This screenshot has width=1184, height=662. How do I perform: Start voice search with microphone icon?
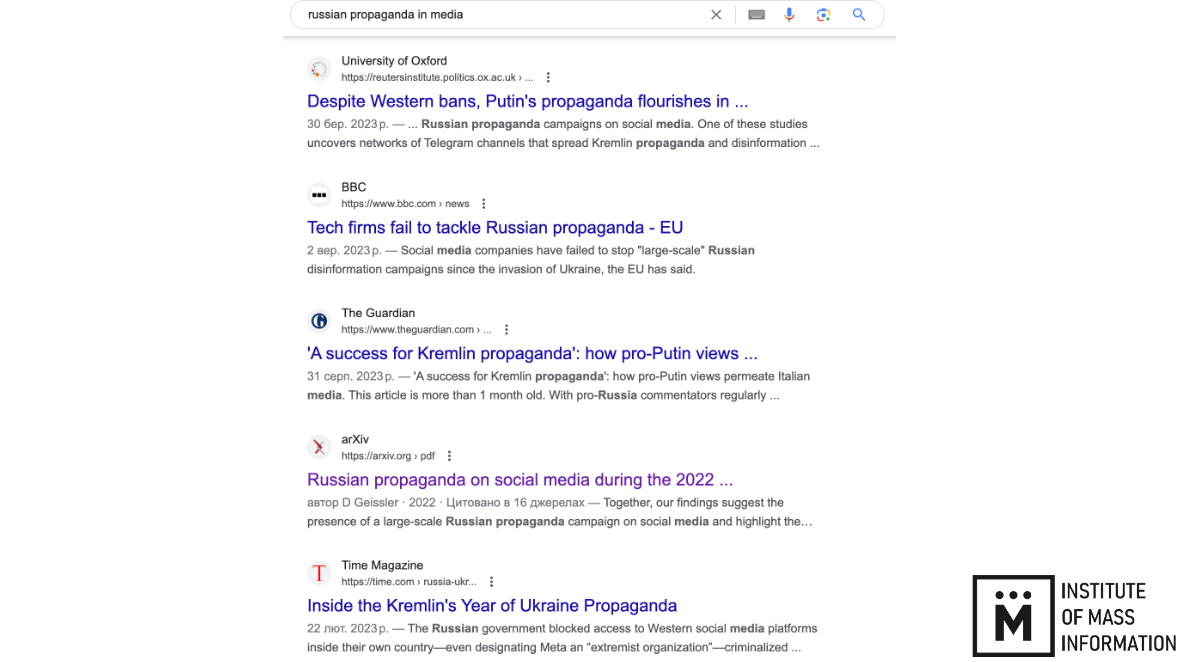coord(789,14)
